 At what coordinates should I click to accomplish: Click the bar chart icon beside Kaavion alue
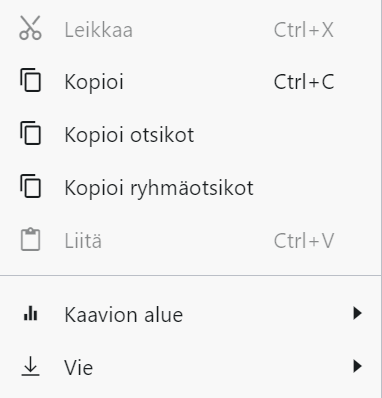(x=30, y=314)
